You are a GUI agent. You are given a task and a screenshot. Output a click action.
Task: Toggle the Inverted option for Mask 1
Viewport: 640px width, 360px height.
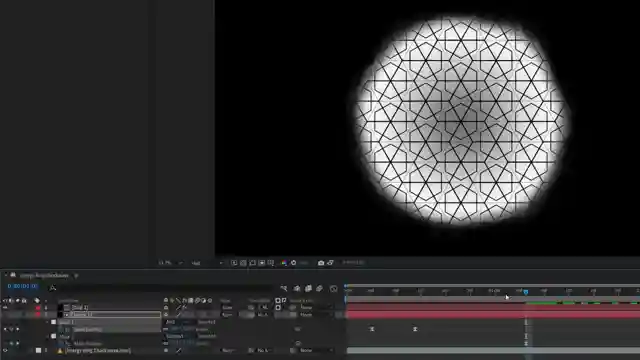[x=207, y=322]
